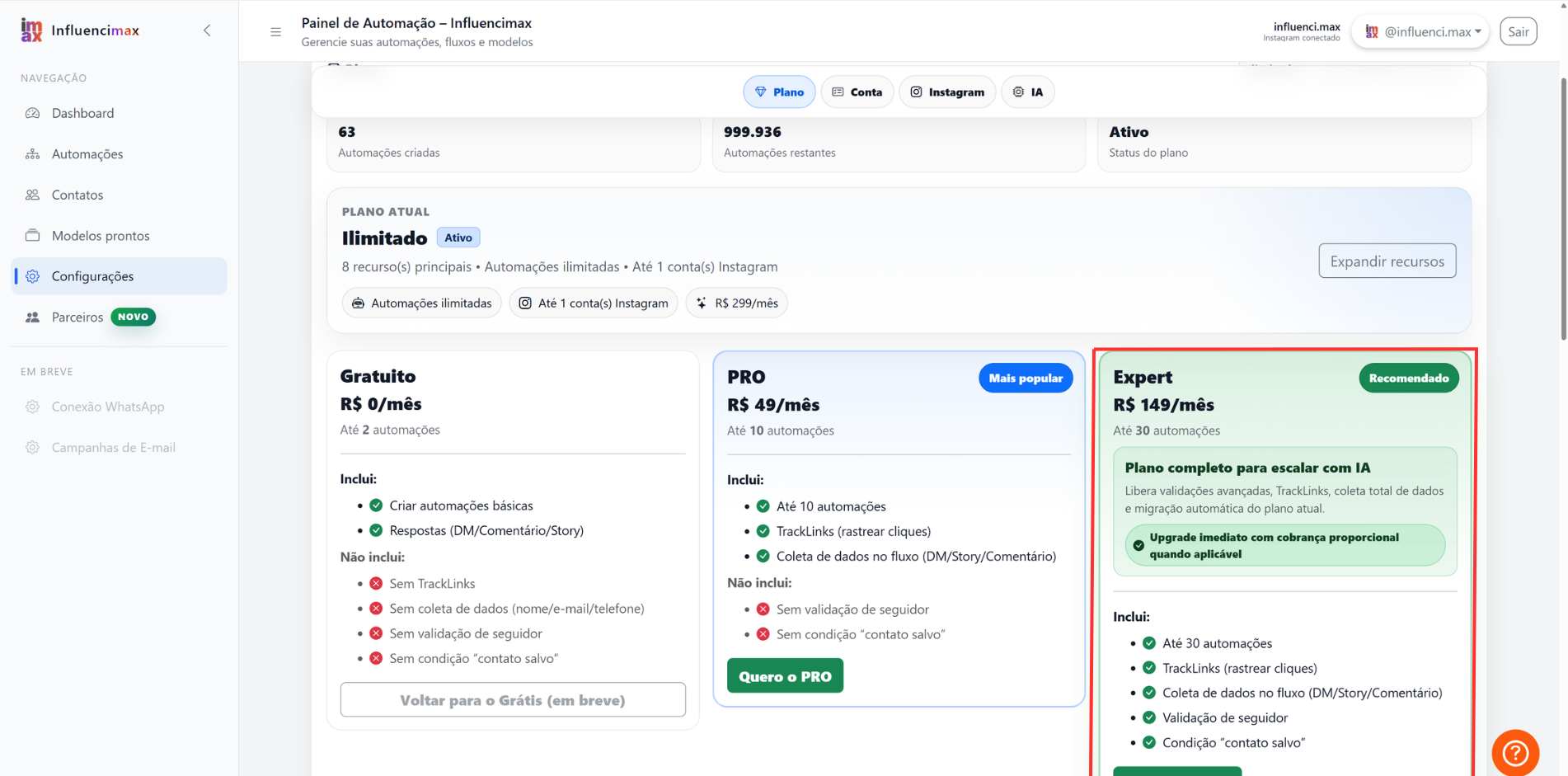Click the Ilimitado plan name heading
The height and width of the screenshot is (776, 1568).
pos(384,238)
